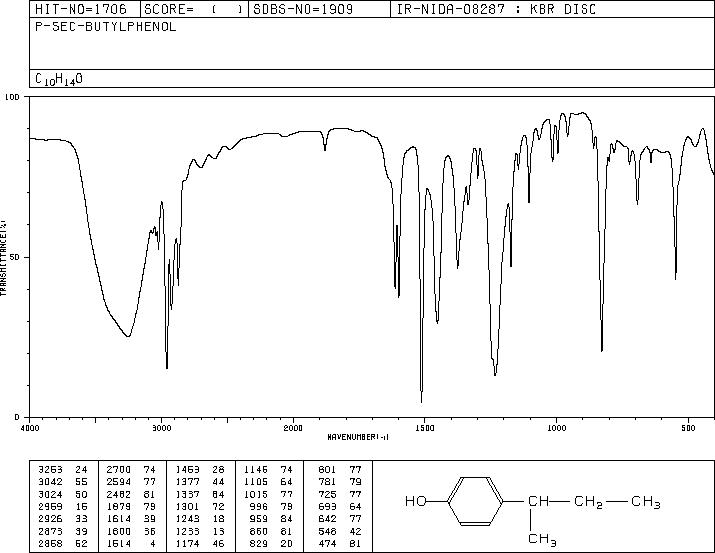
Task: Click the 4000 wavenumber axis label
Action: [x=30, y=428]
